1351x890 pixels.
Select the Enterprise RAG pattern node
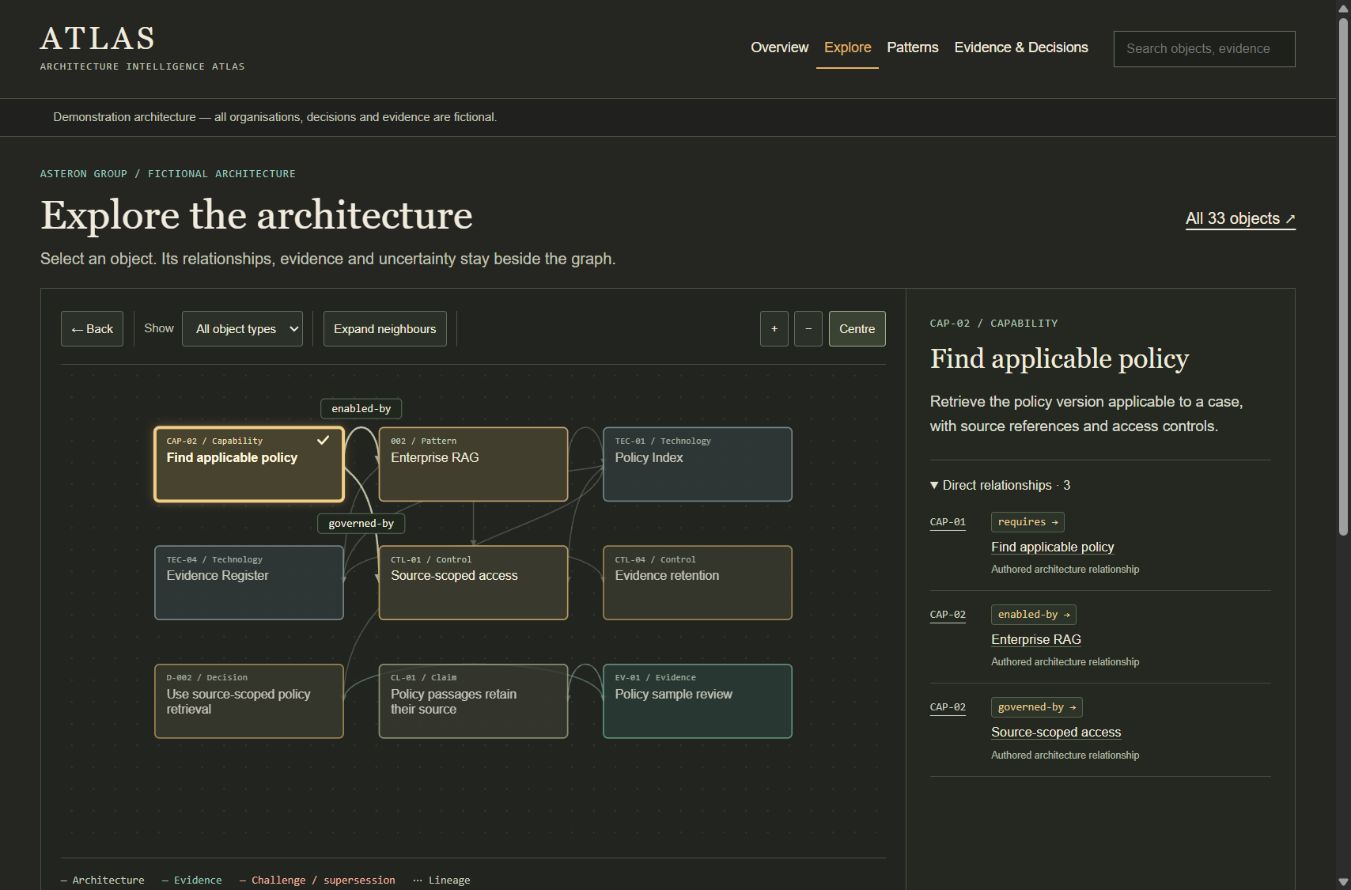pos(473,464)
